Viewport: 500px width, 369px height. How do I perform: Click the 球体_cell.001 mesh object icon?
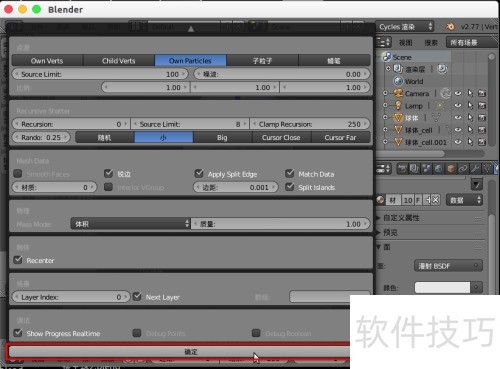coord(398,142)
